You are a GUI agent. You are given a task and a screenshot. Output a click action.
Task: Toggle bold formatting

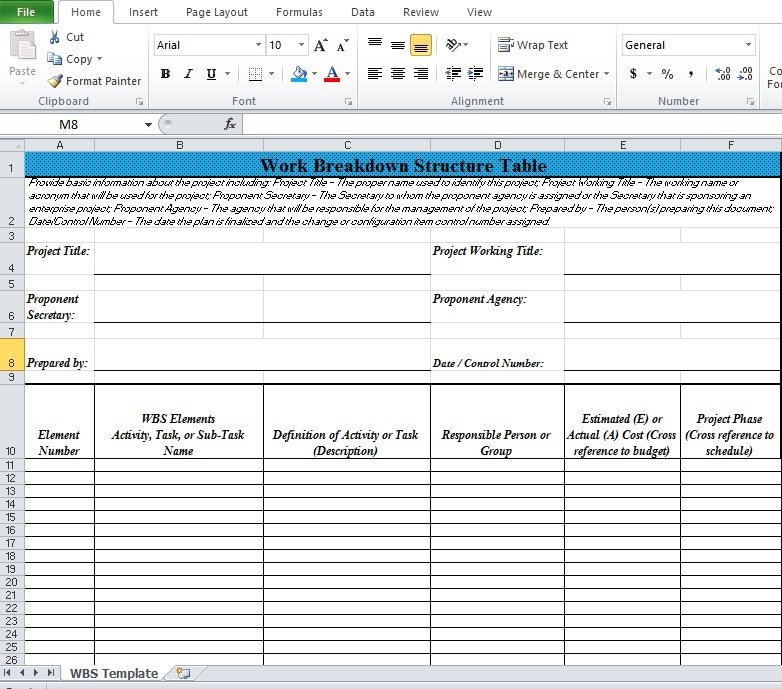[x=165, y=74]
